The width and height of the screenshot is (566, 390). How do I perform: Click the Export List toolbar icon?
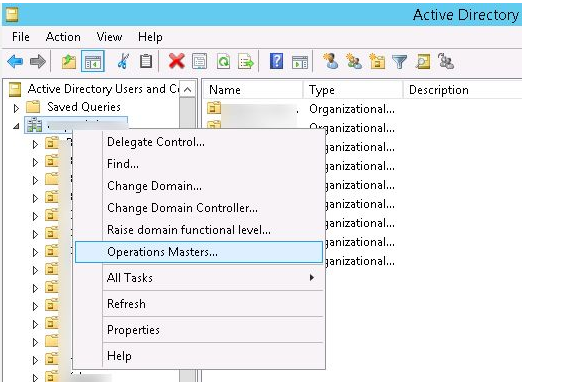pyautogui.click(x=246, y=61)
